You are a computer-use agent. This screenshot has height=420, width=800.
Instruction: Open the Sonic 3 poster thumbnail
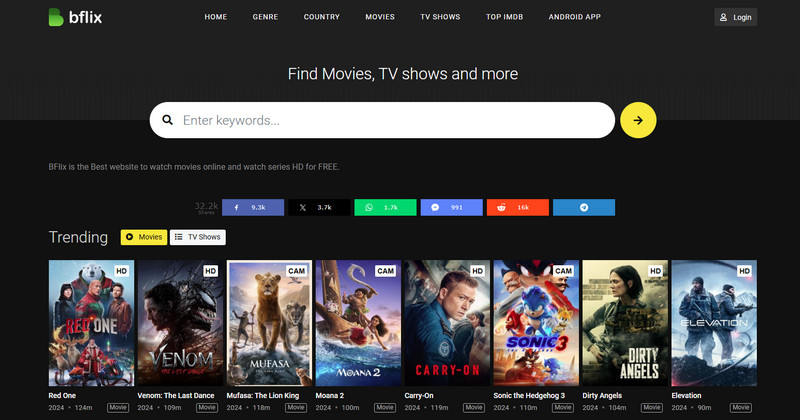[536, 323]
